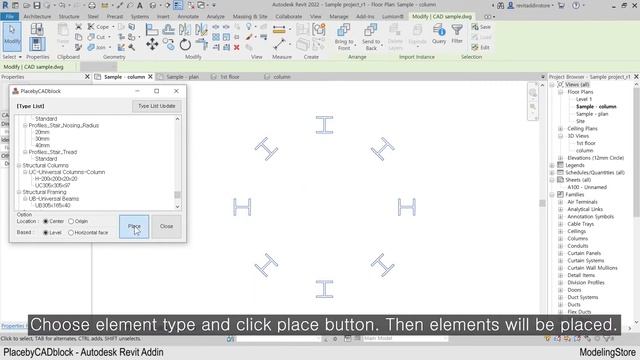This screenshot has width=640, height=360.
Task: Select Center location radio button
Action: [46, 221]
